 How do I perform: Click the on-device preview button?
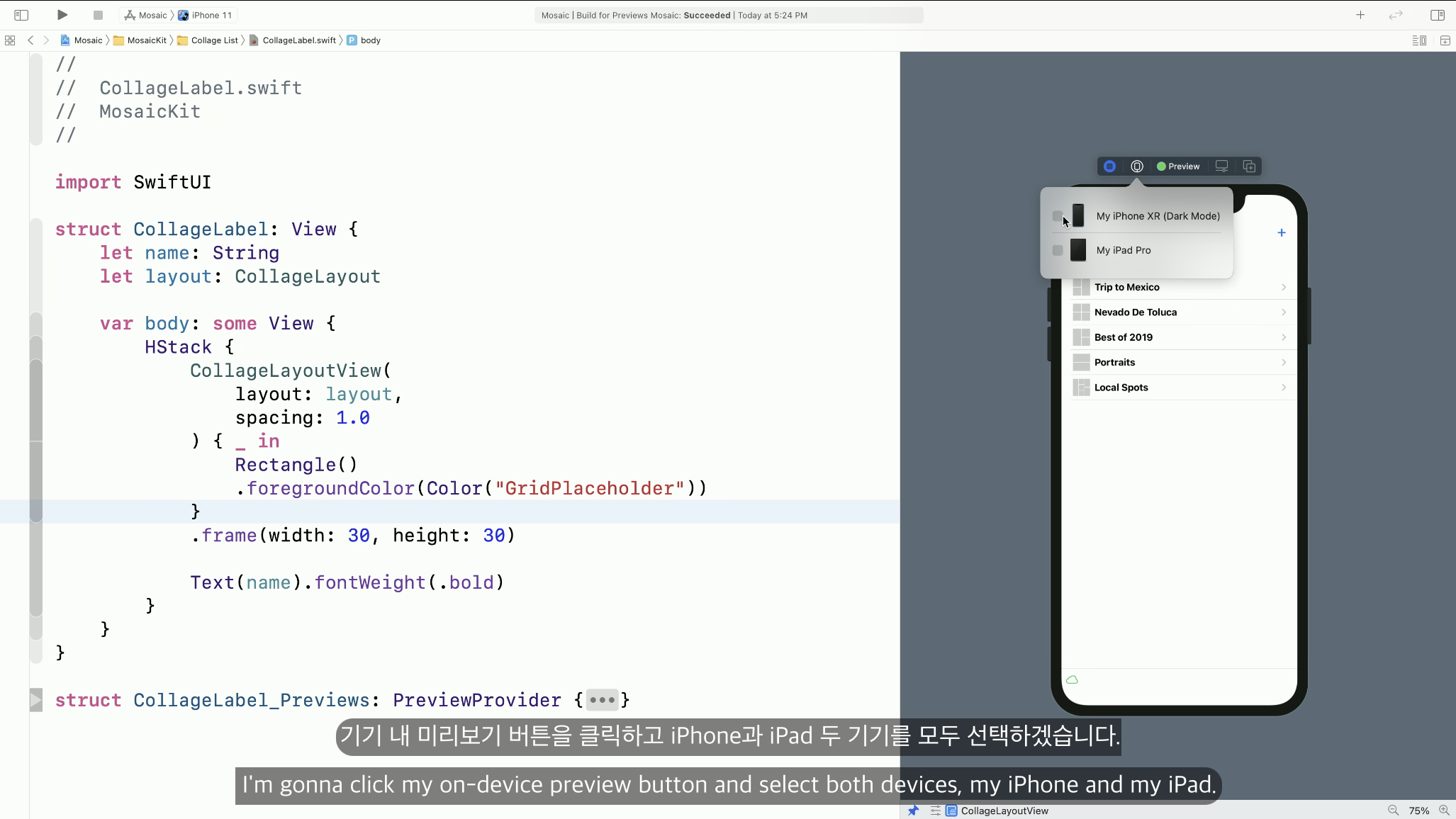tap(1137, 166)
